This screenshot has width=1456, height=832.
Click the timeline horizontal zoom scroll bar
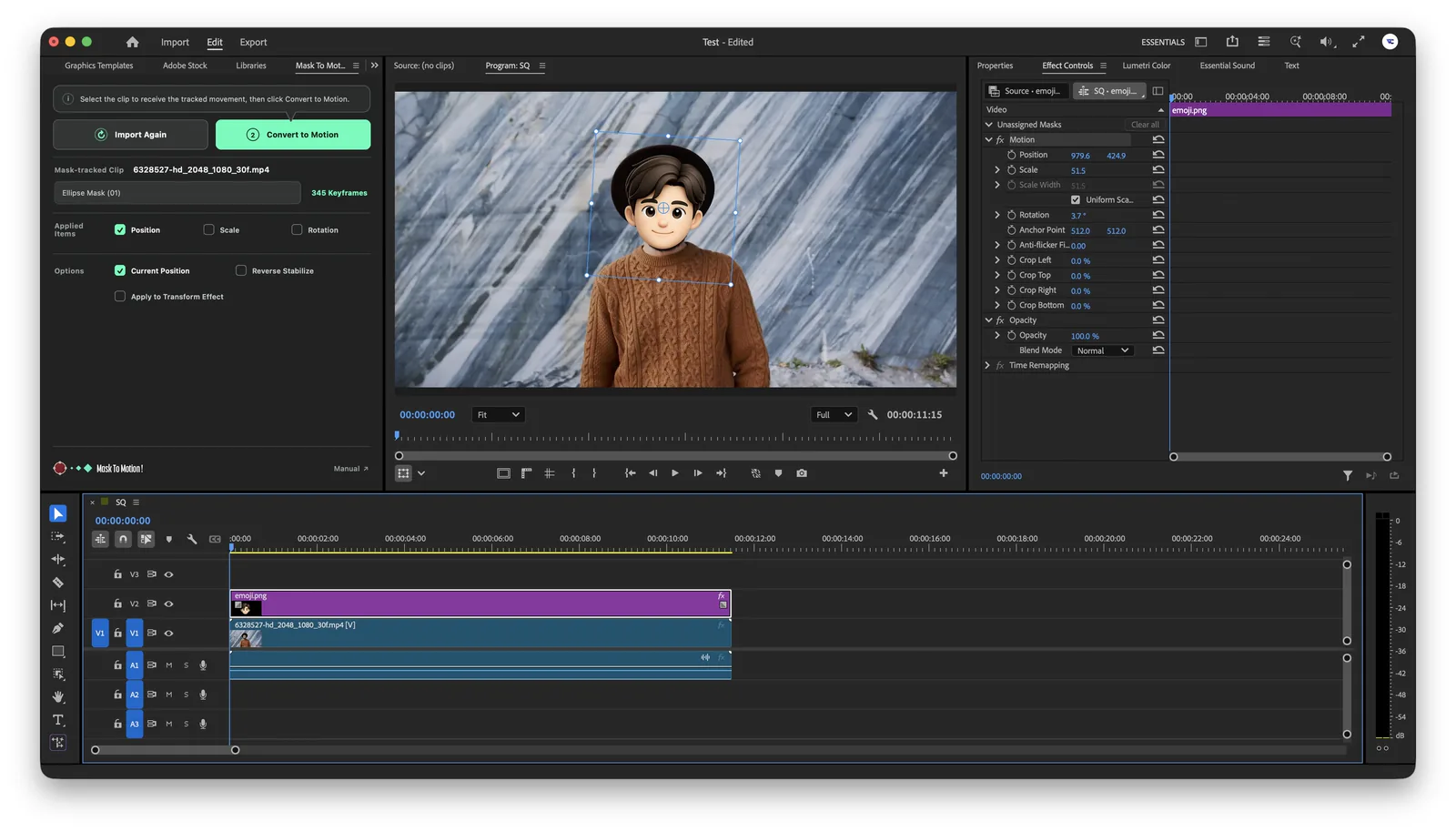coord(165,750)
